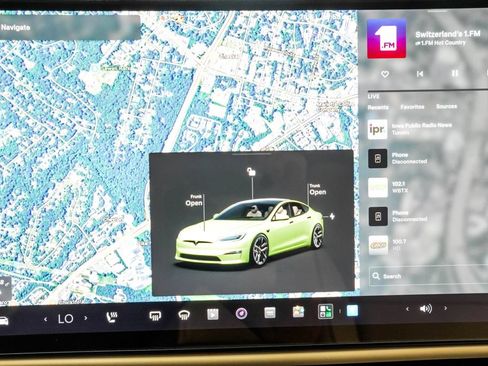Skip back with the previous track button
Screen dimensions: 488x366
420,74
